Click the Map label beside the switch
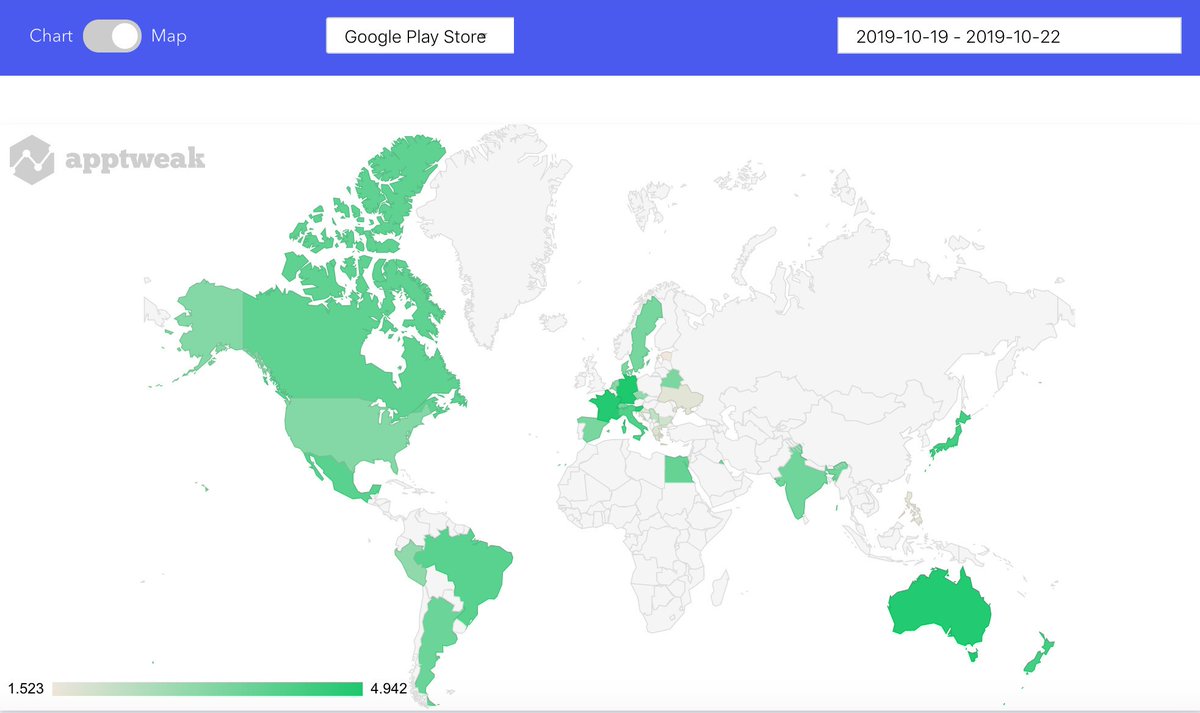The image size is (1200, 713). pyautogui.click(x=169, y=36)
